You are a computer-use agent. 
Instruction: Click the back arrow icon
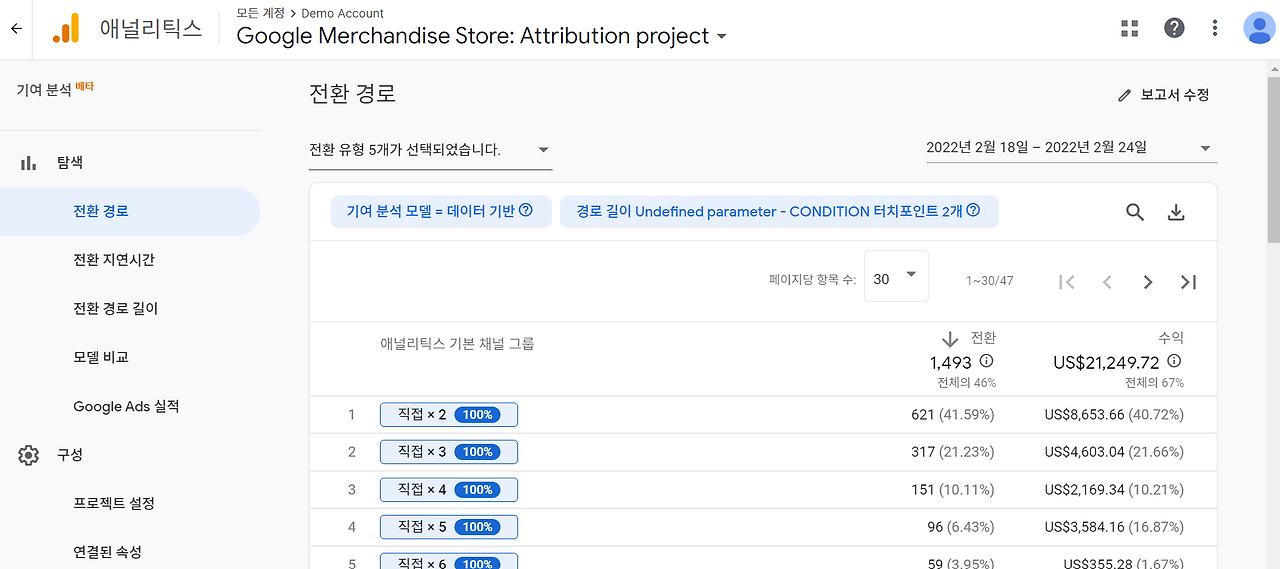pyautogui.click(x=15, y=29)
